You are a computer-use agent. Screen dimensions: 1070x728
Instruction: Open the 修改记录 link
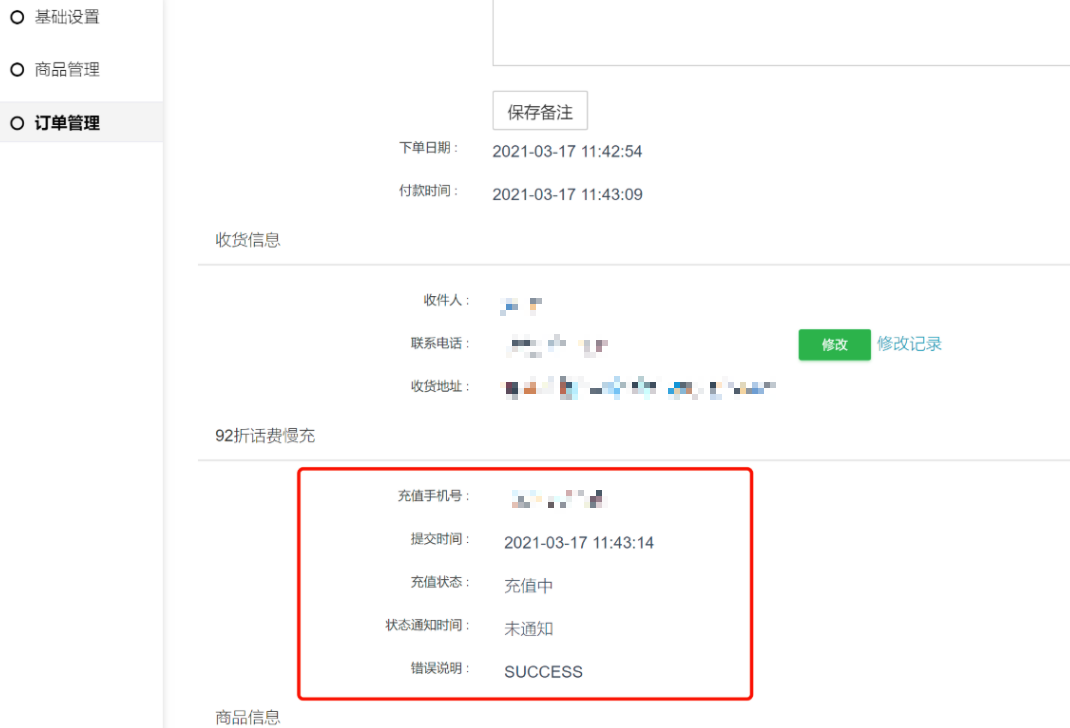click(909, 343)
